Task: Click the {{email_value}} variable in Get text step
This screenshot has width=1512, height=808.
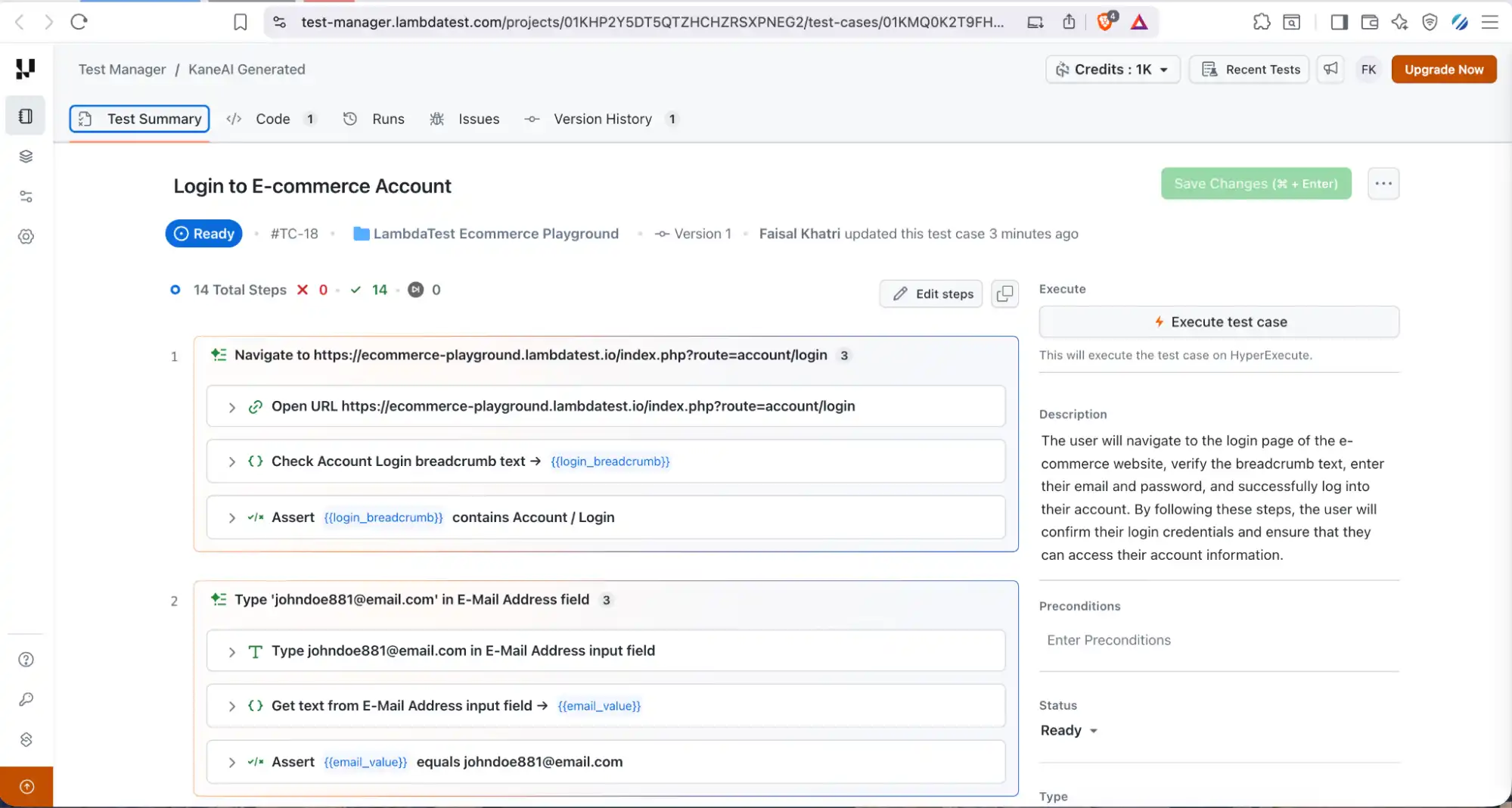Action: pos(599,706)
